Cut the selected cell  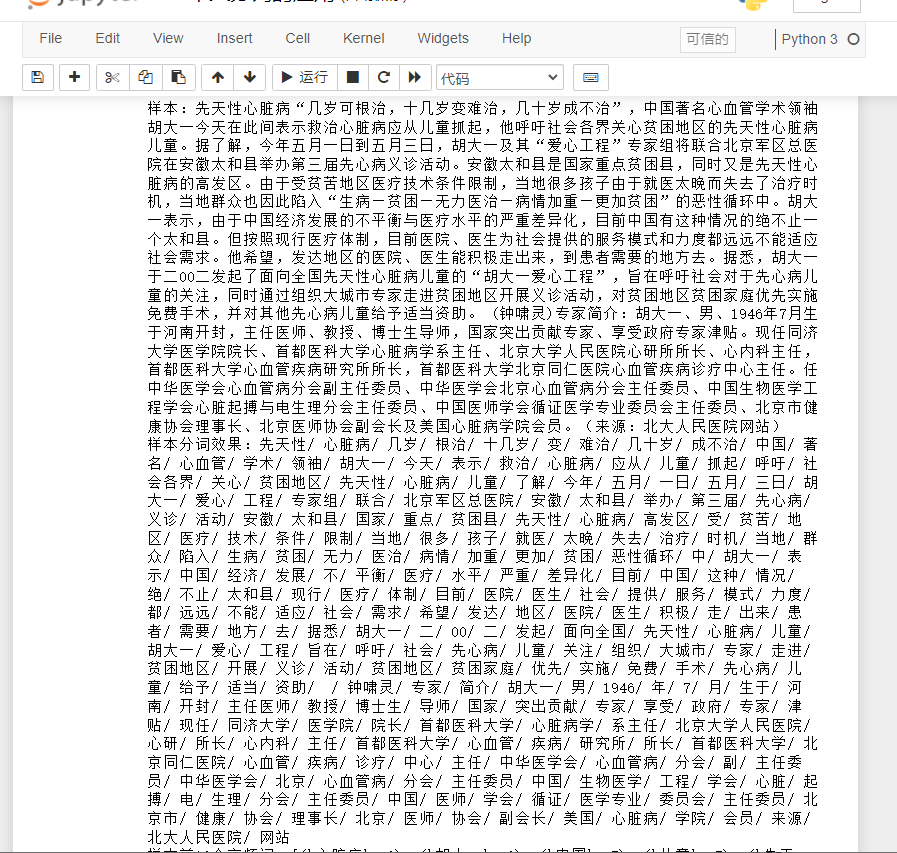tap(113, 77)
